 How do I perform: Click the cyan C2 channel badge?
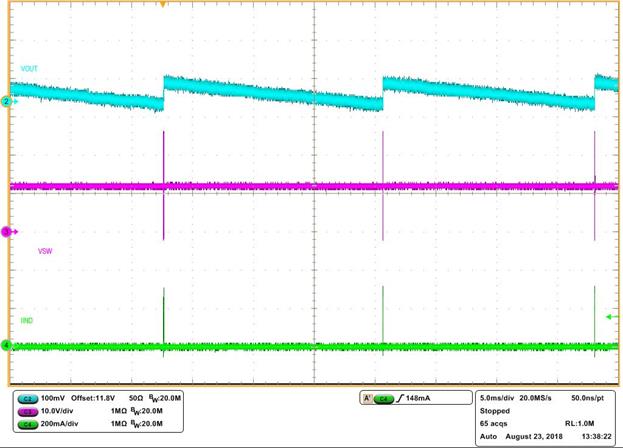point(28,398)
